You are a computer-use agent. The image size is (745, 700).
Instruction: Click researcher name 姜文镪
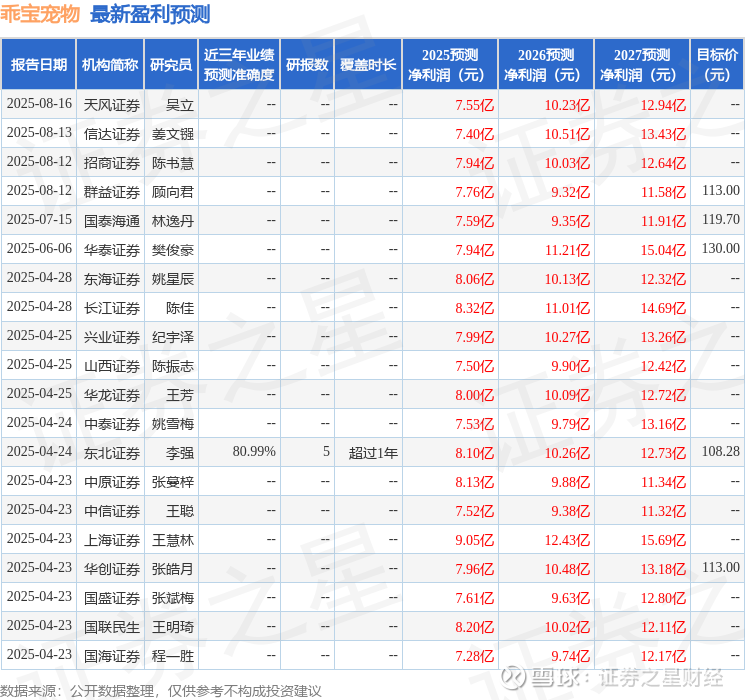click(172, 134)
